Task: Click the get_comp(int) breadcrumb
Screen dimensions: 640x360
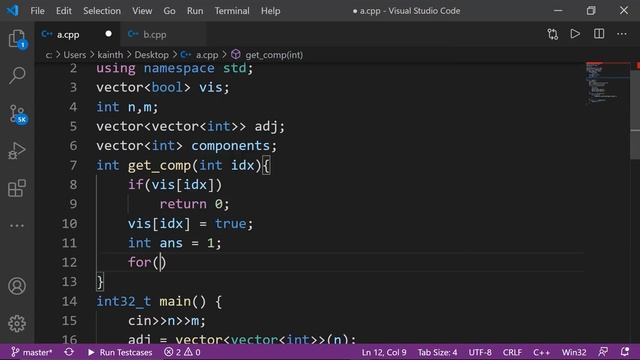Action: click(274, 55)
